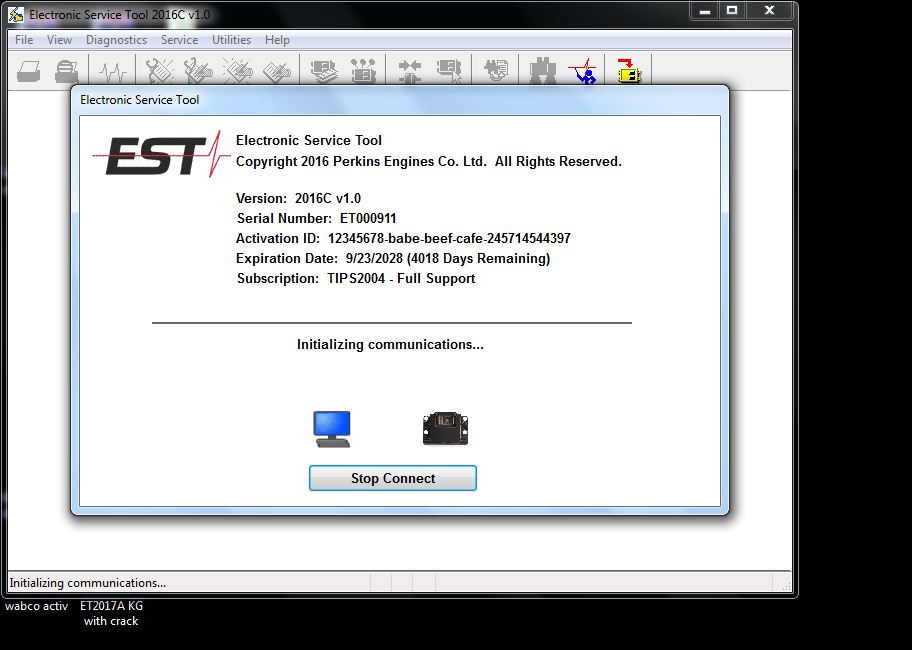This screenshot has width=912, height=650.
Task: Close the Electronic Service Tool window
Action: 770,11
